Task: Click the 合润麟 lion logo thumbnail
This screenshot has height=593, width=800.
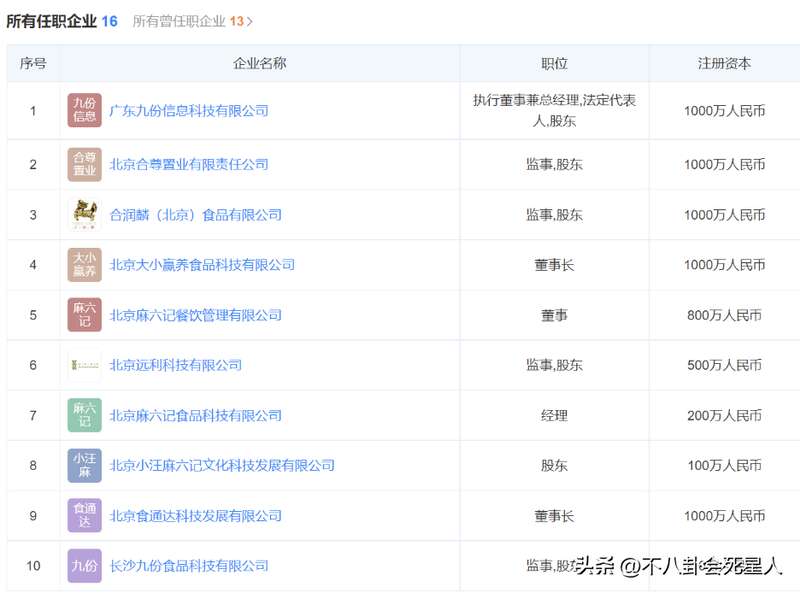Action: coord(85,214)
